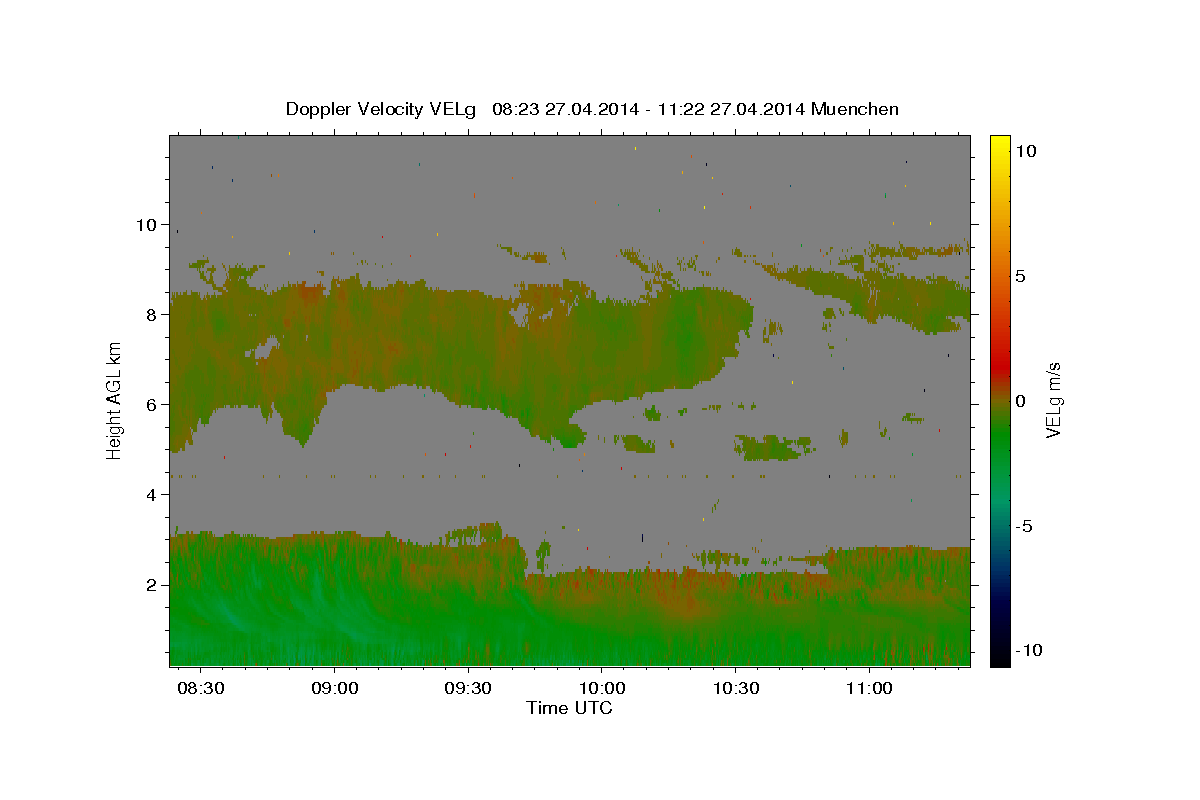Click the 10:00 time tick label
Viewport: 1200px width, 800px height.
[x=601, y=689]
